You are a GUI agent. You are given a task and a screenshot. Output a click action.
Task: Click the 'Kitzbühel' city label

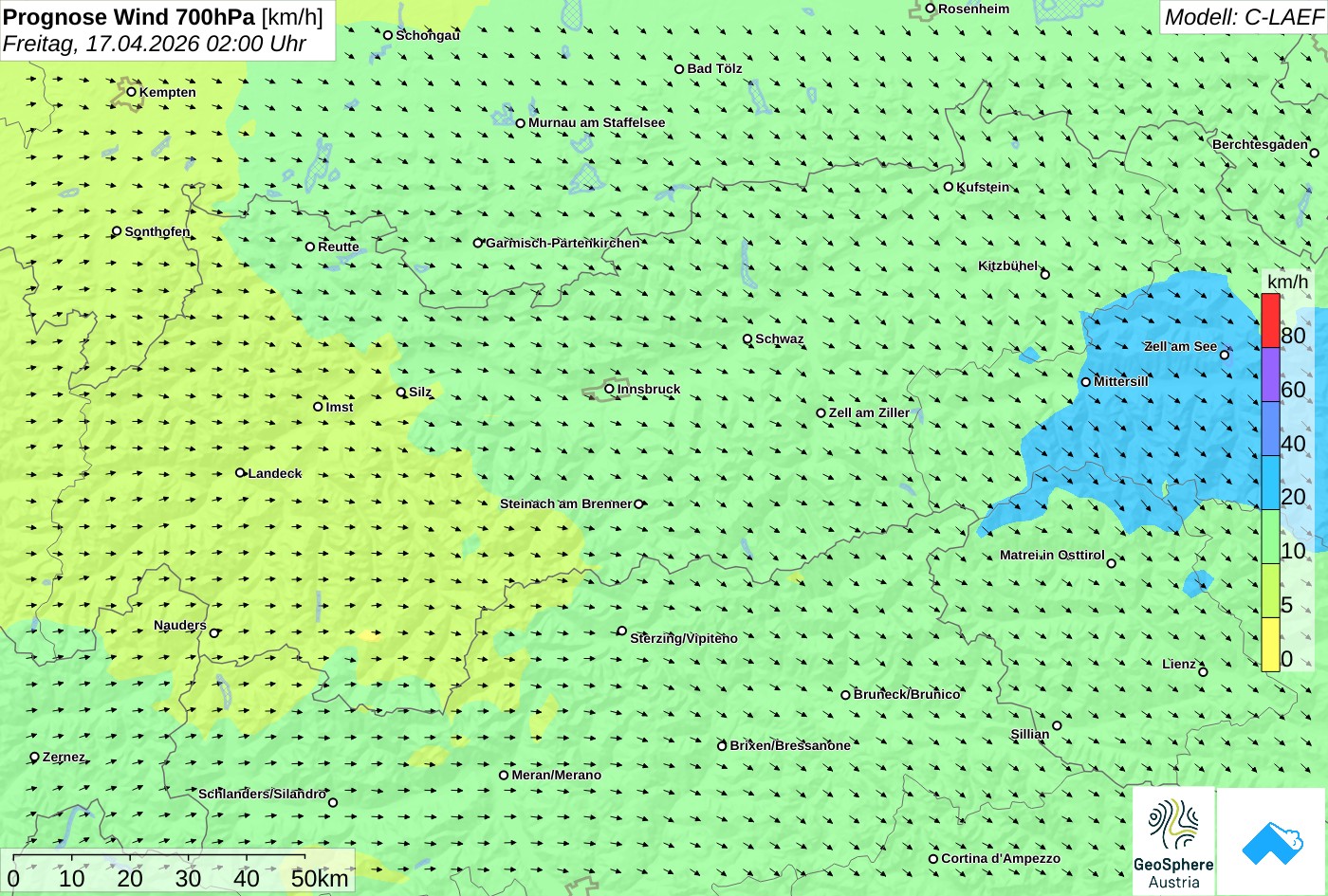pyautogui.click(x=1008, y=265)
